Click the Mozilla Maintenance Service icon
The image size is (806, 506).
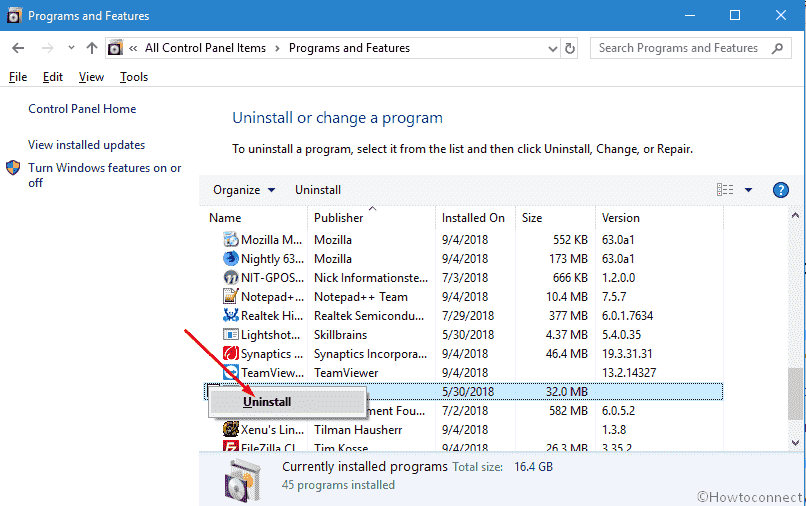[231, 240]
